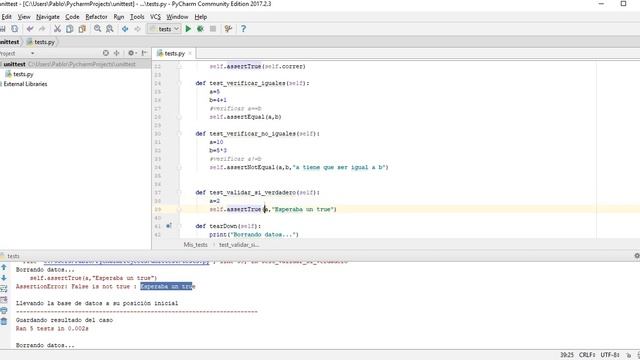
Task: Click the test_validar_si... breadcrumb below editor
Action: click(x=239, y=245)
